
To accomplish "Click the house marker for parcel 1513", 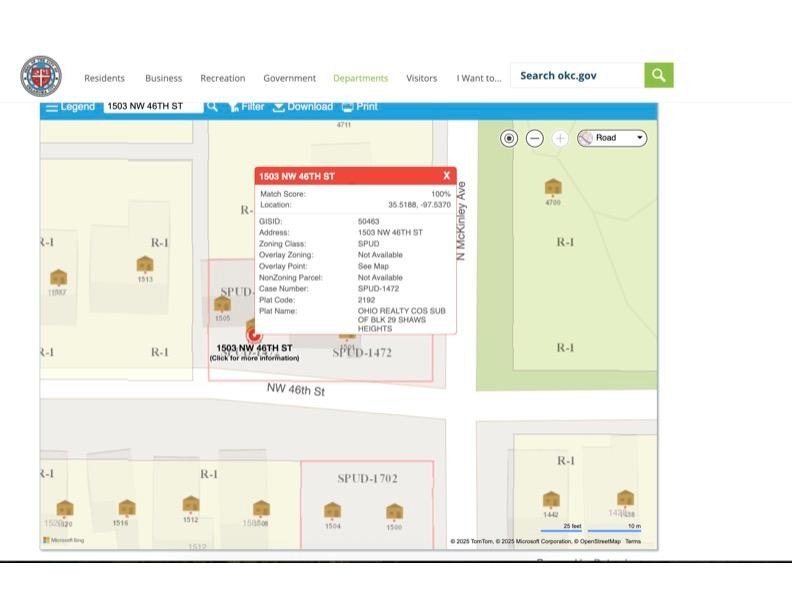I will [145, 265].
